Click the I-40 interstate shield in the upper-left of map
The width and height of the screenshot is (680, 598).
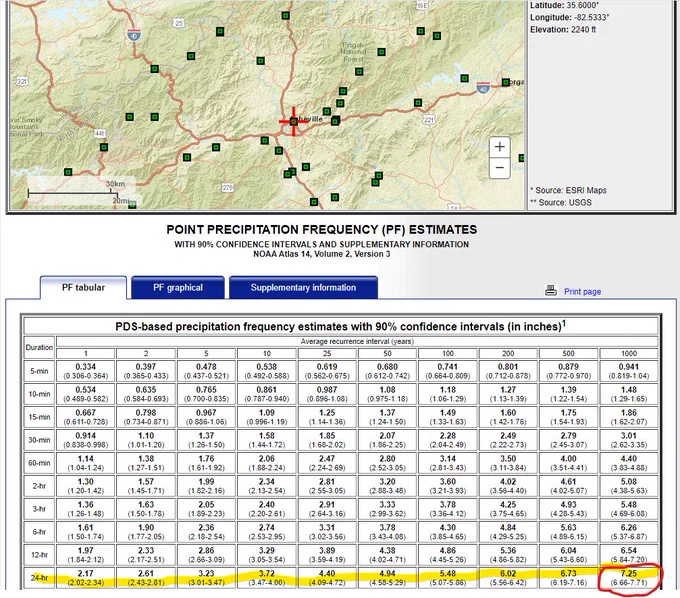(x=134, y=35)
